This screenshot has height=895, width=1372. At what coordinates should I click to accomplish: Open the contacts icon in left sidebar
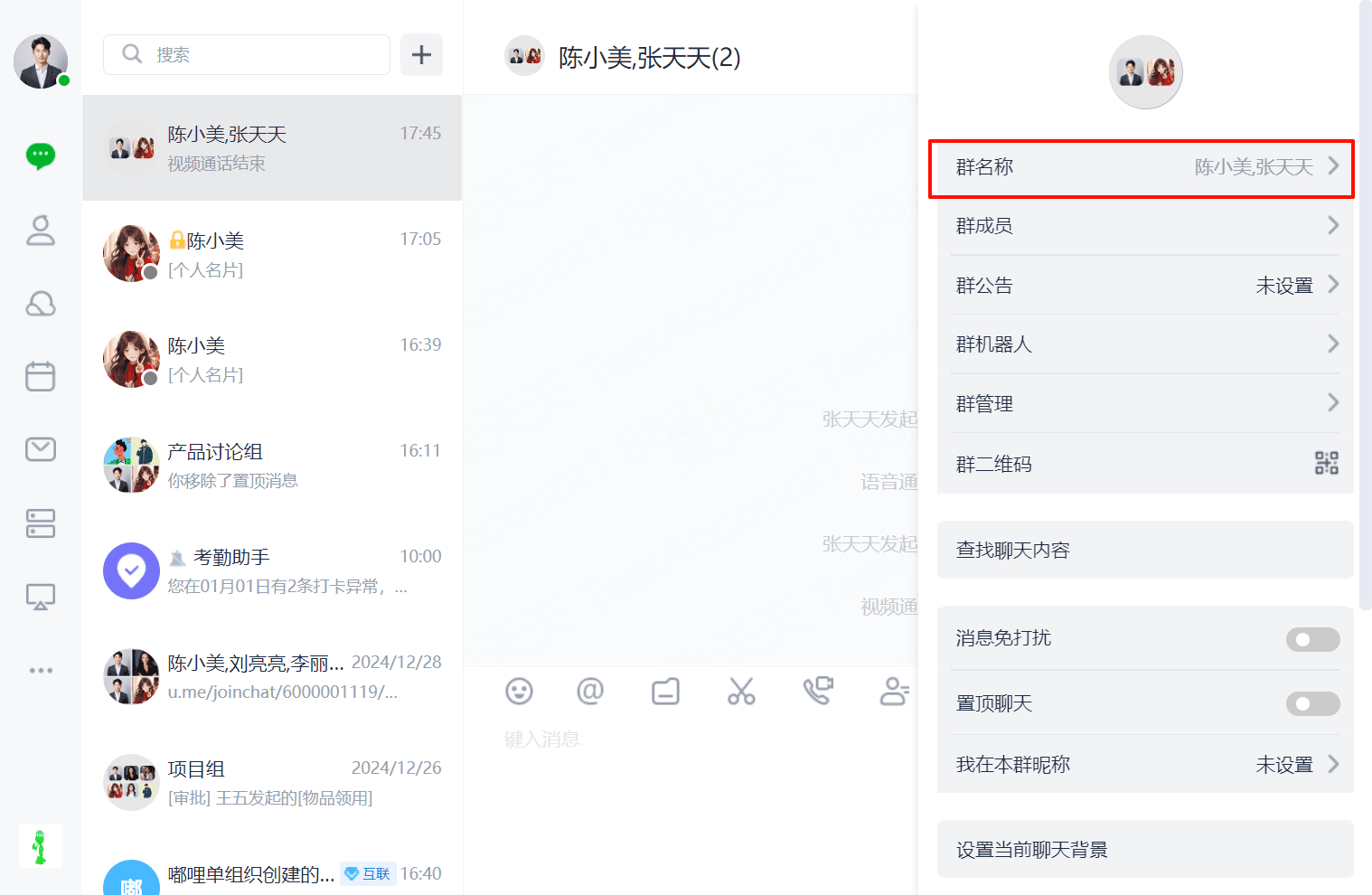tap(41, 231)
